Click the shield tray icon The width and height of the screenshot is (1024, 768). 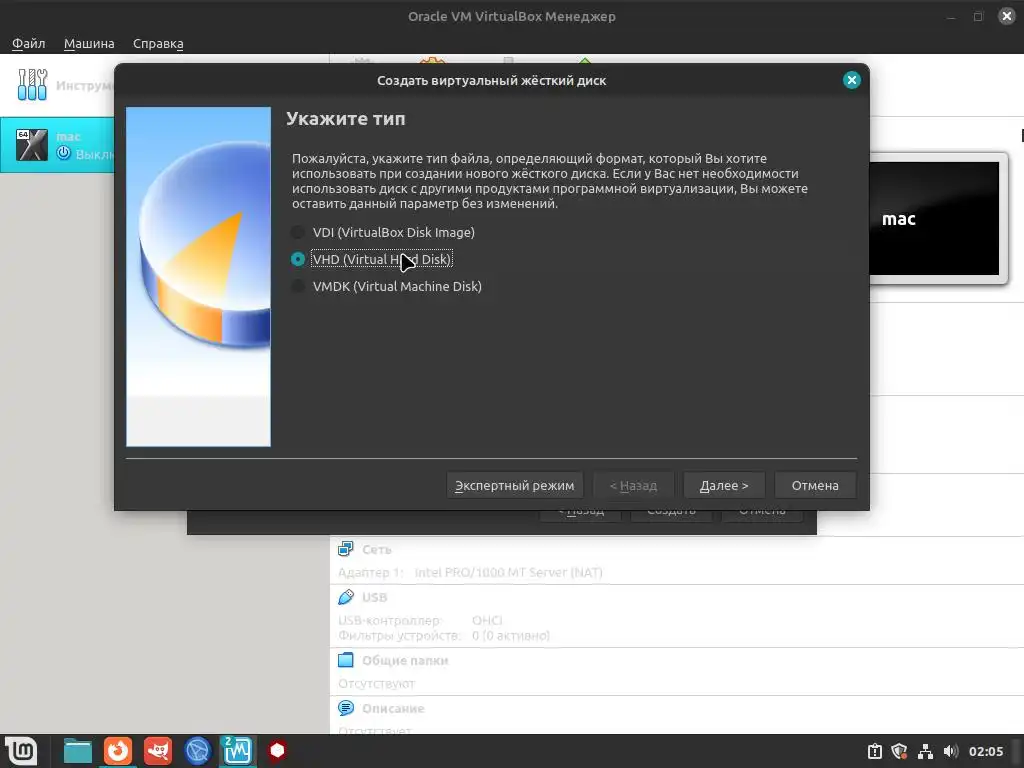coord(899,752)
